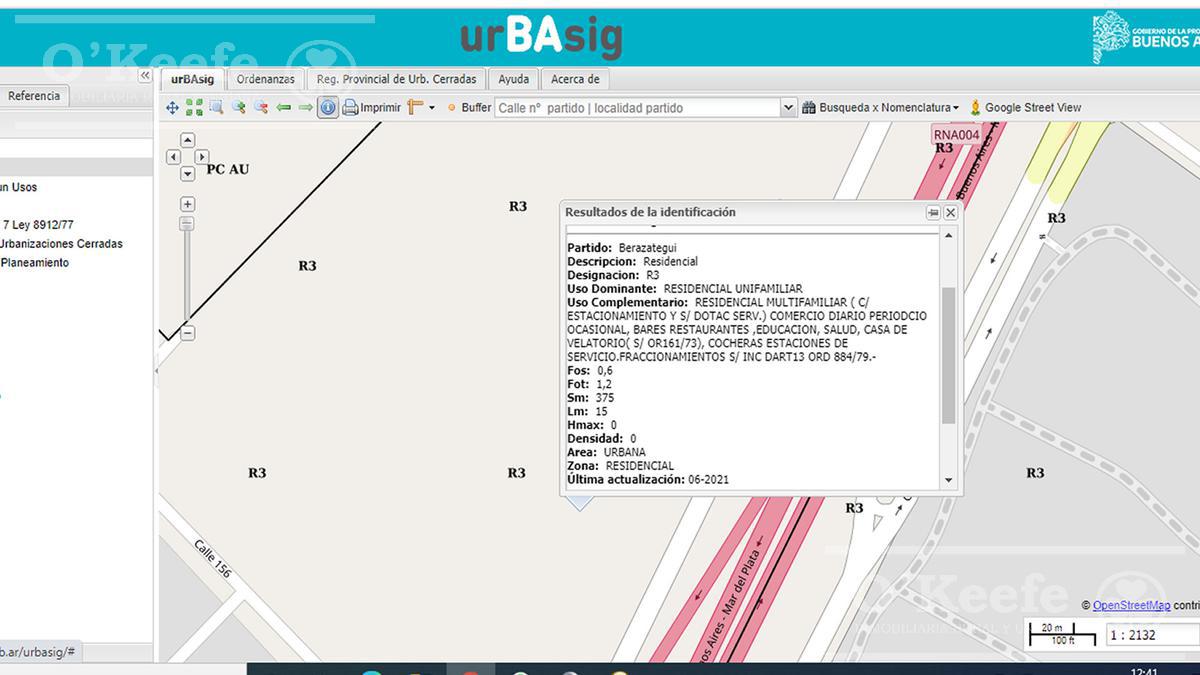Pan the map right arrow
Screen dimensions: 1200x675
[202, 157]
